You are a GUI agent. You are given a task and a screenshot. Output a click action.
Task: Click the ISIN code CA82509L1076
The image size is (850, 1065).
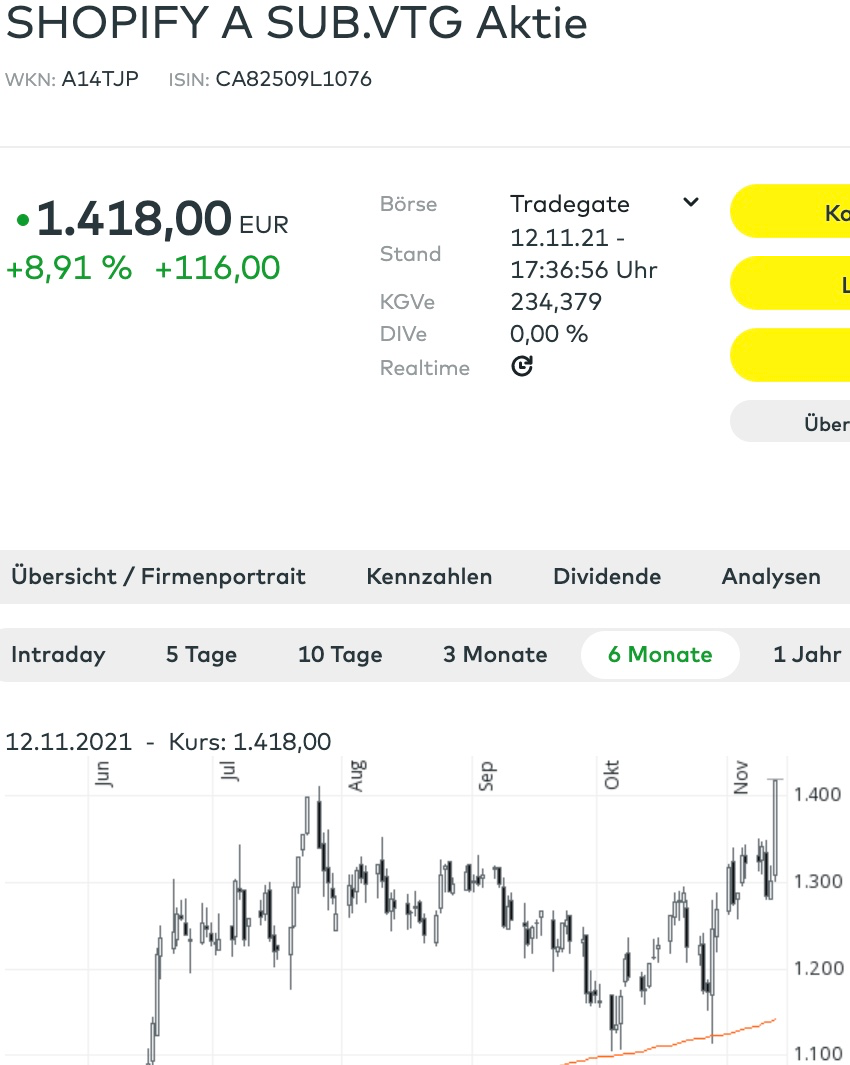pyautogui.click(x=294, y=79)
